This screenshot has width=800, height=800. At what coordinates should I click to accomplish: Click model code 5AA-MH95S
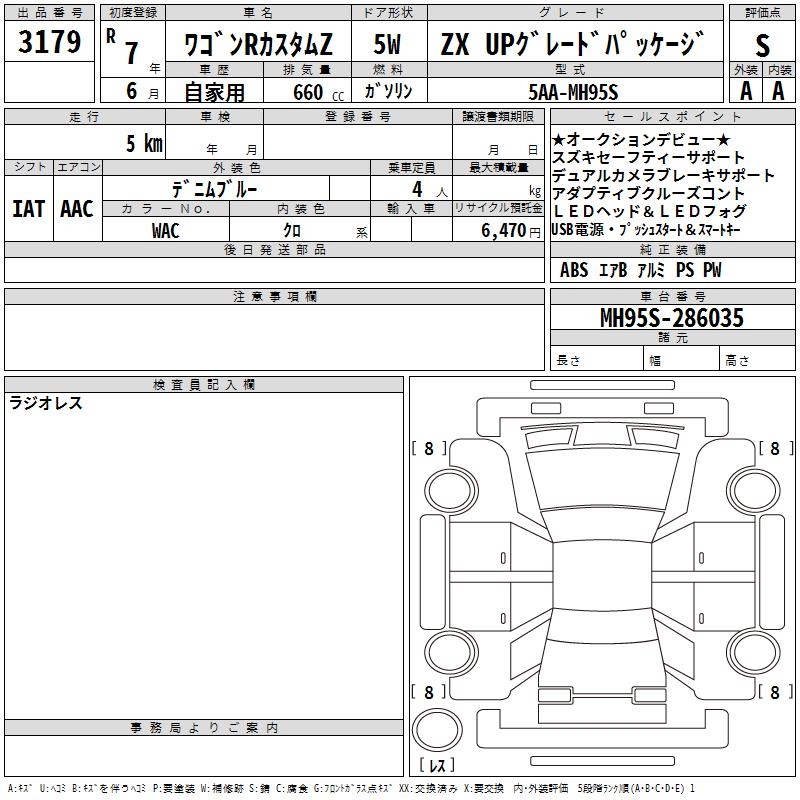tap(573, 92)
